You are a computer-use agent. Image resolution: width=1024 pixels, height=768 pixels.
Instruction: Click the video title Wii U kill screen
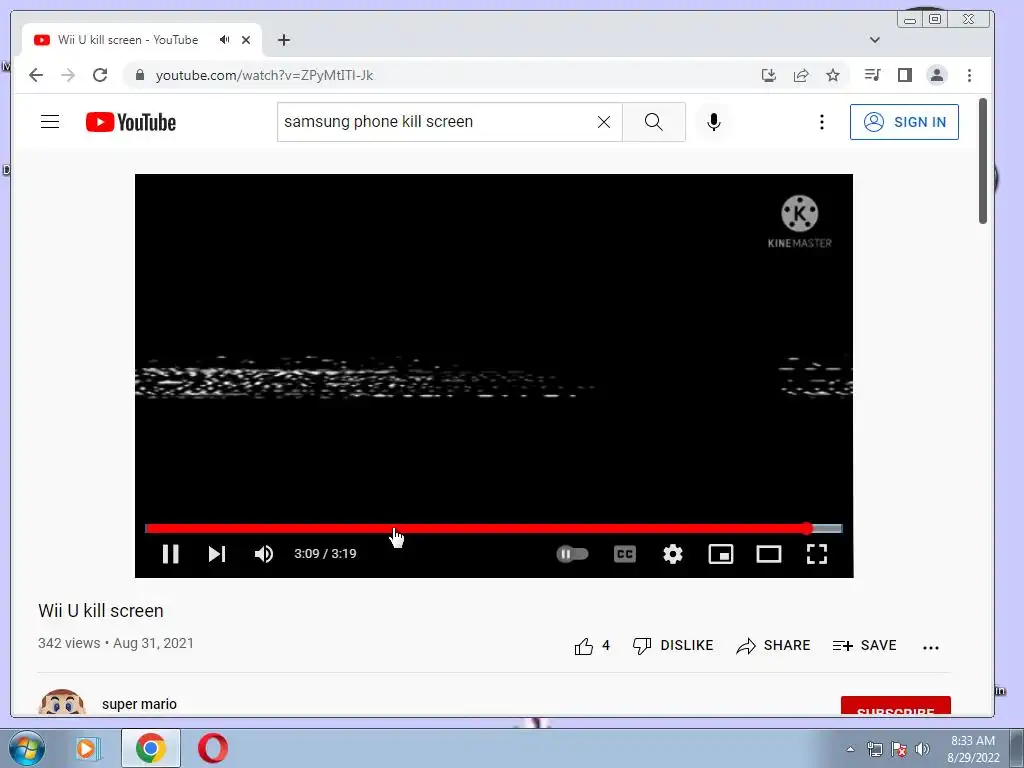pyautogui.click(x=101, y=611)
